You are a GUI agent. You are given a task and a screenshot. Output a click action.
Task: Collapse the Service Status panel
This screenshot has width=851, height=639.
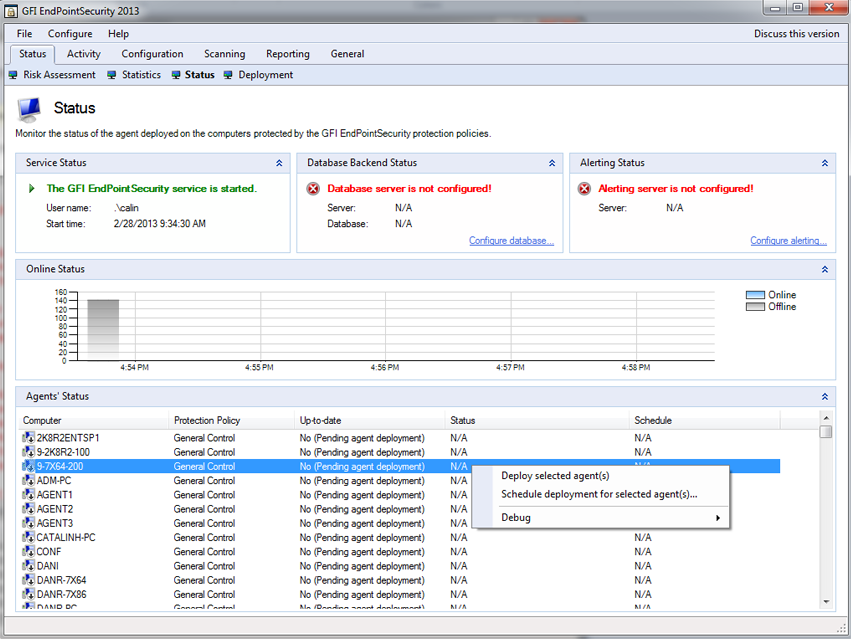(279, 163)
